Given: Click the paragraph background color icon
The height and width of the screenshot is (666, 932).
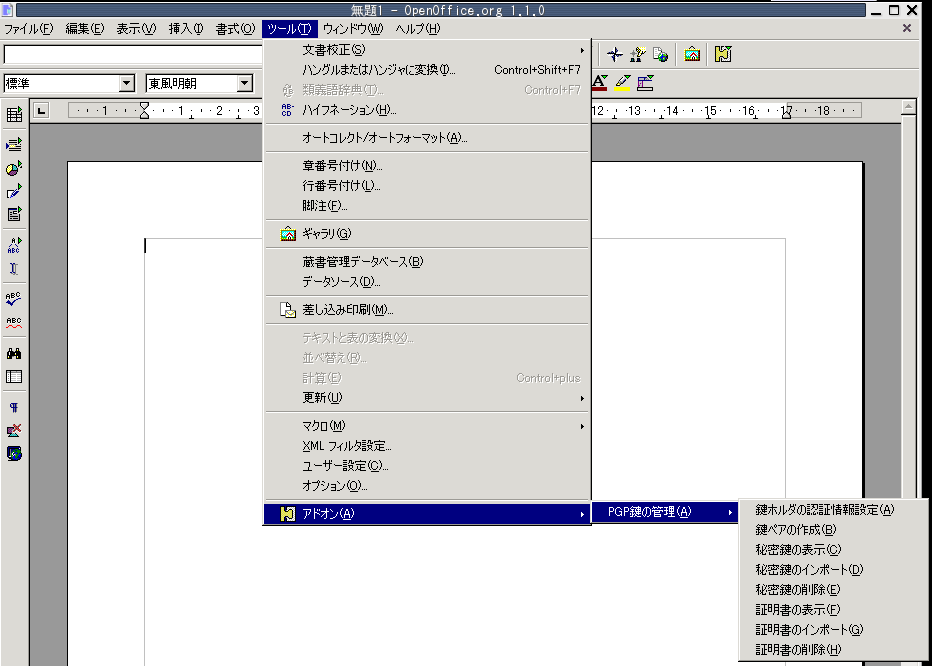Looking at the screenshot, I should pos(646,83).
